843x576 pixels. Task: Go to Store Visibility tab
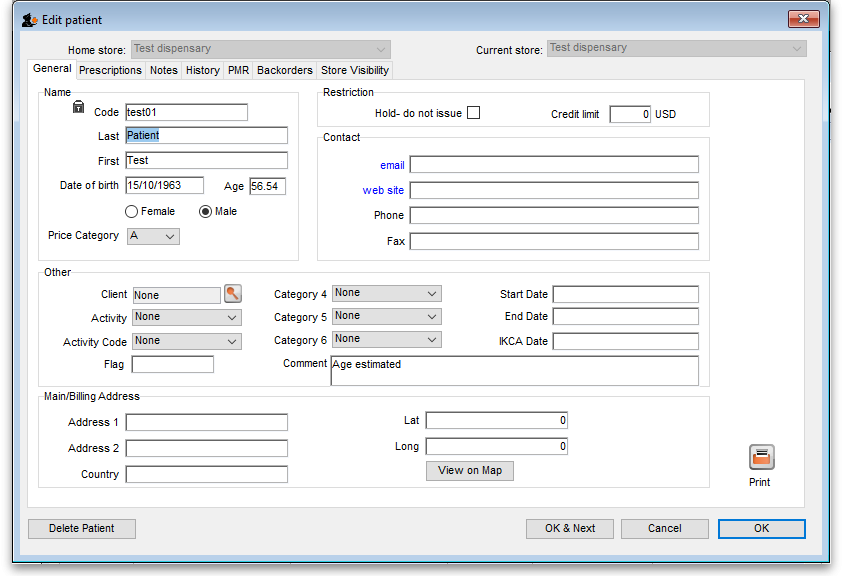pyautogui.click(x=354, y=70)
